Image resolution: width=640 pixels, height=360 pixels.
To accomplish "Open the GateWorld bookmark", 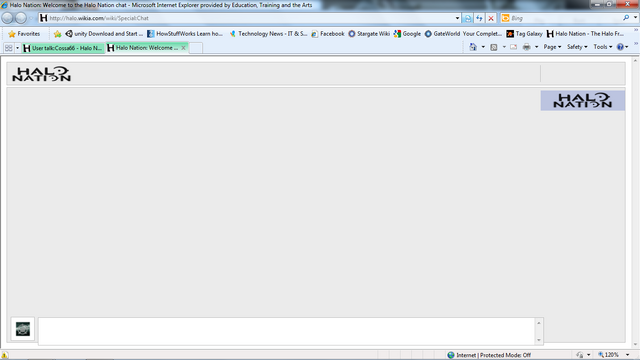I will (463, 34).
